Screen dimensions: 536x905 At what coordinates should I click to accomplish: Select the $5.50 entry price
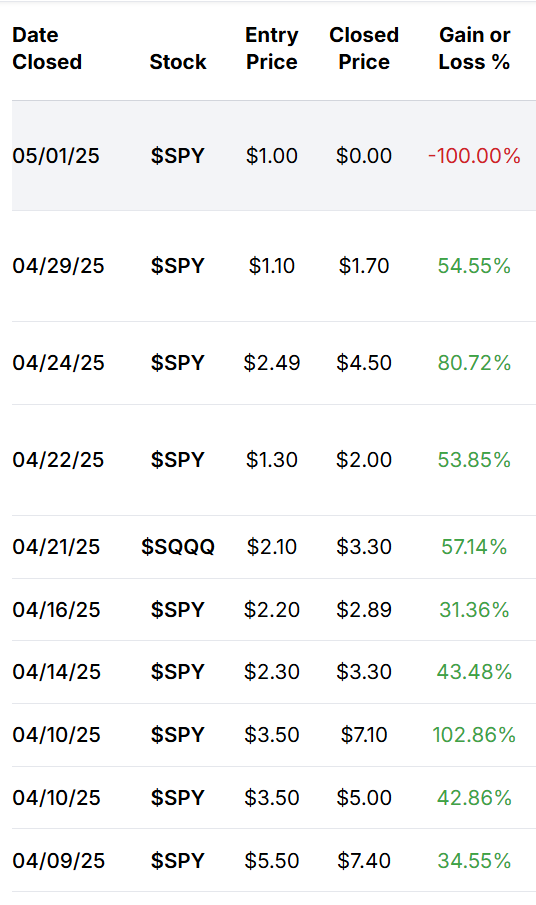[272, 861]
